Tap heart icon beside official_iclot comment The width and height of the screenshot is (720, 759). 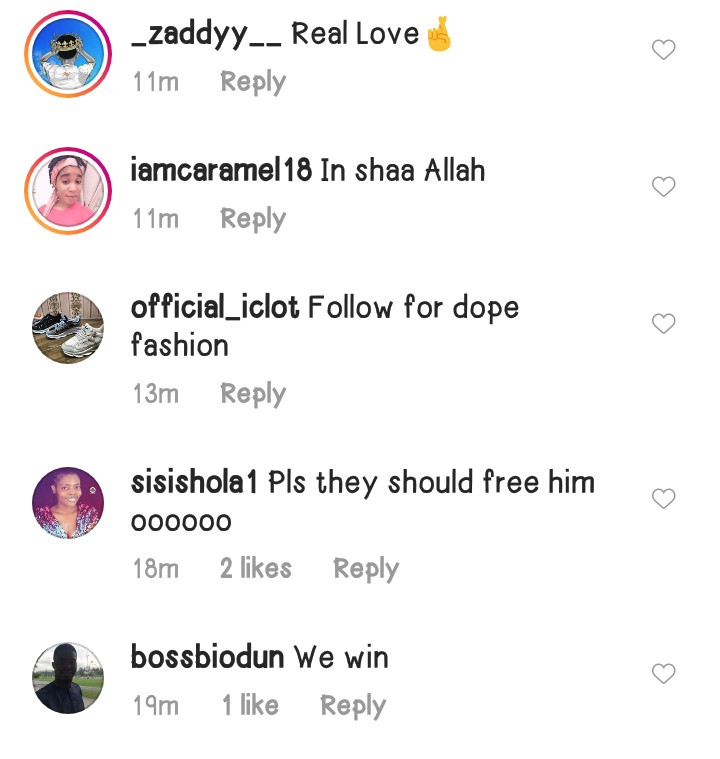tap(663, 323)
